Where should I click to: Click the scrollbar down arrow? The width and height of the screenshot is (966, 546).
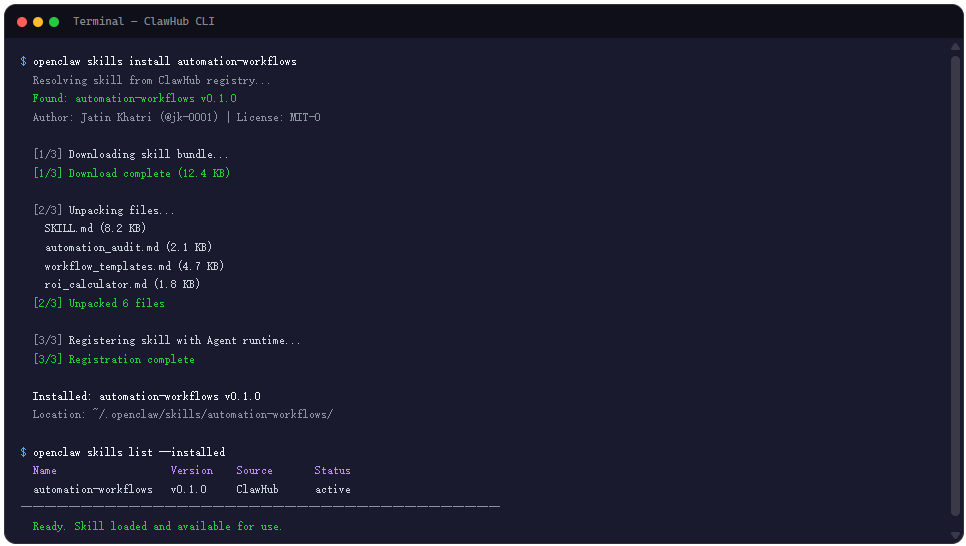click(956, 536)
